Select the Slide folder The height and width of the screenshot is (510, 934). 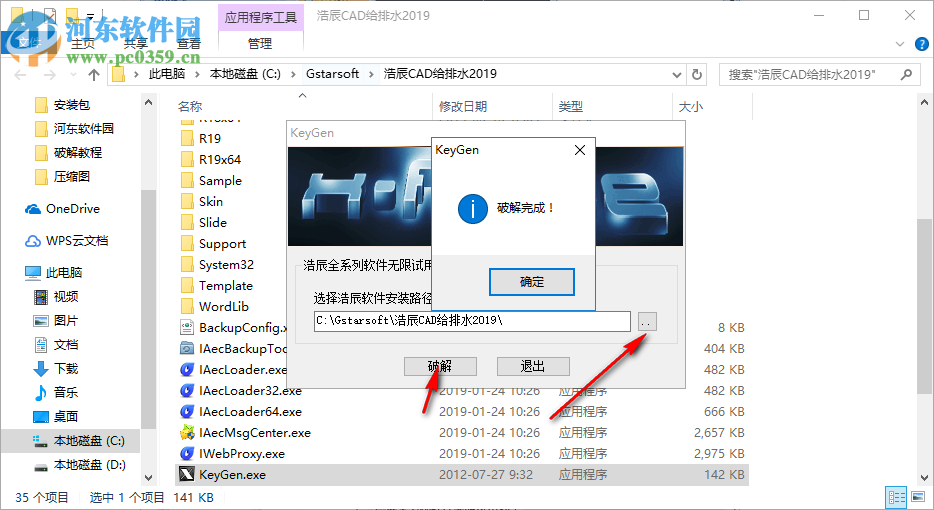(213, 222)
